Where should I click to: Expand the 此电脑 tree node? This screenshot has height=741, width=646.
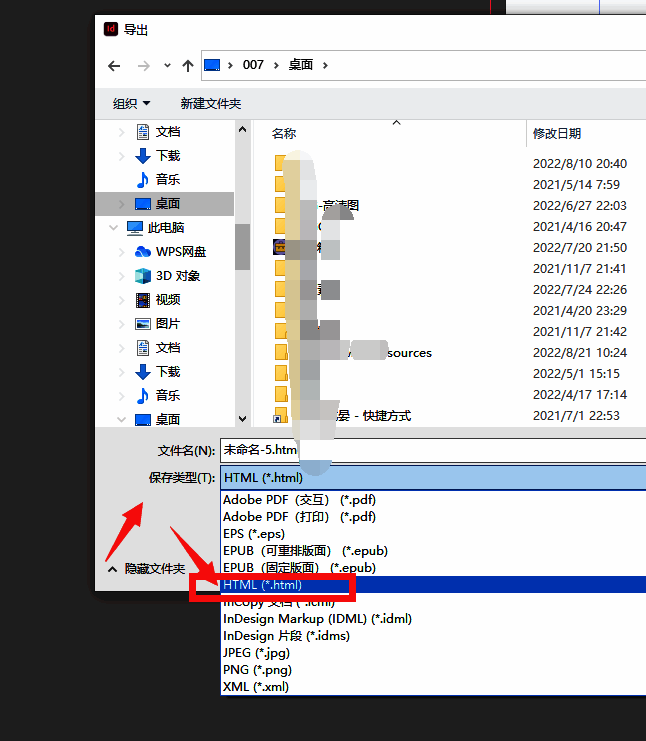[x=114, y=228]
